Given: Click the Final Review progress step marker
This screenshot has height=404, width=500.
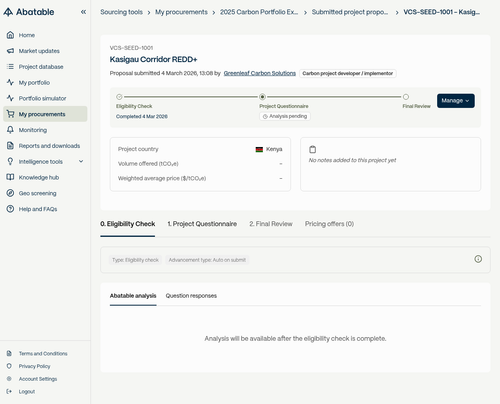Looking at the screenshot, I should coord(406,97).
